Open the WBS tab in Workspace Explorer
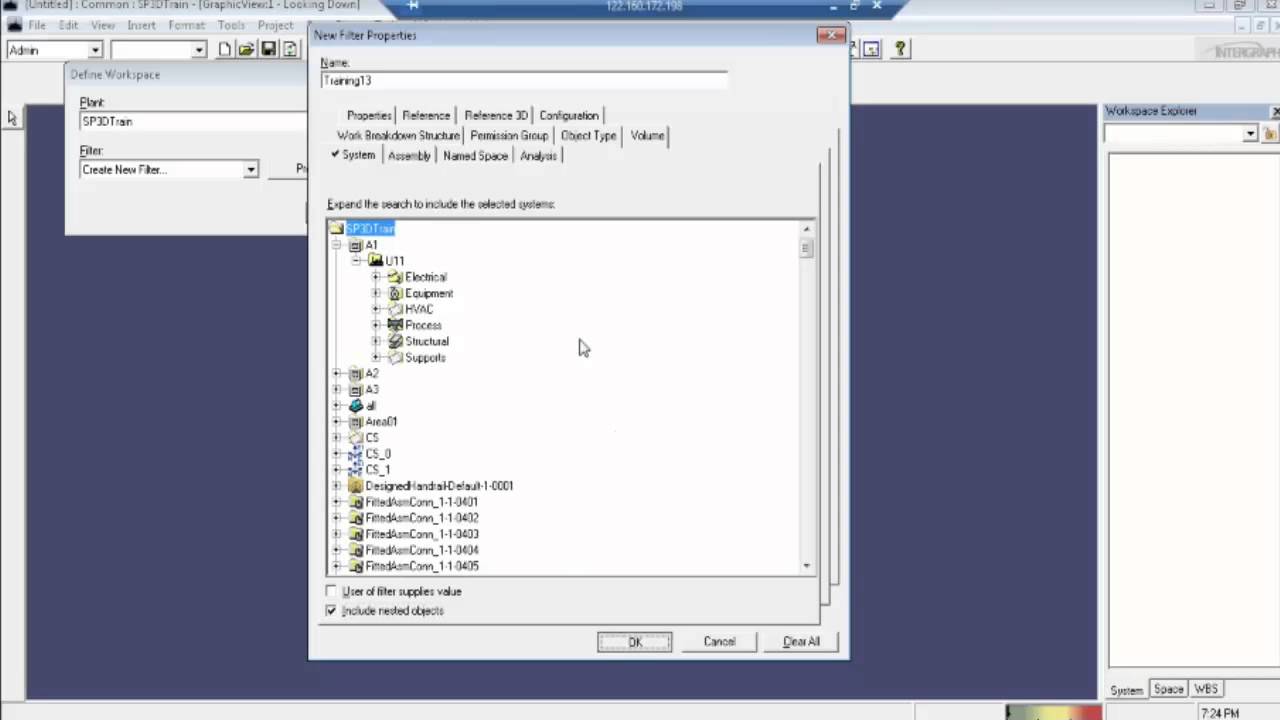Viewport: 1280px width, 720px height. pos(1206,689)
